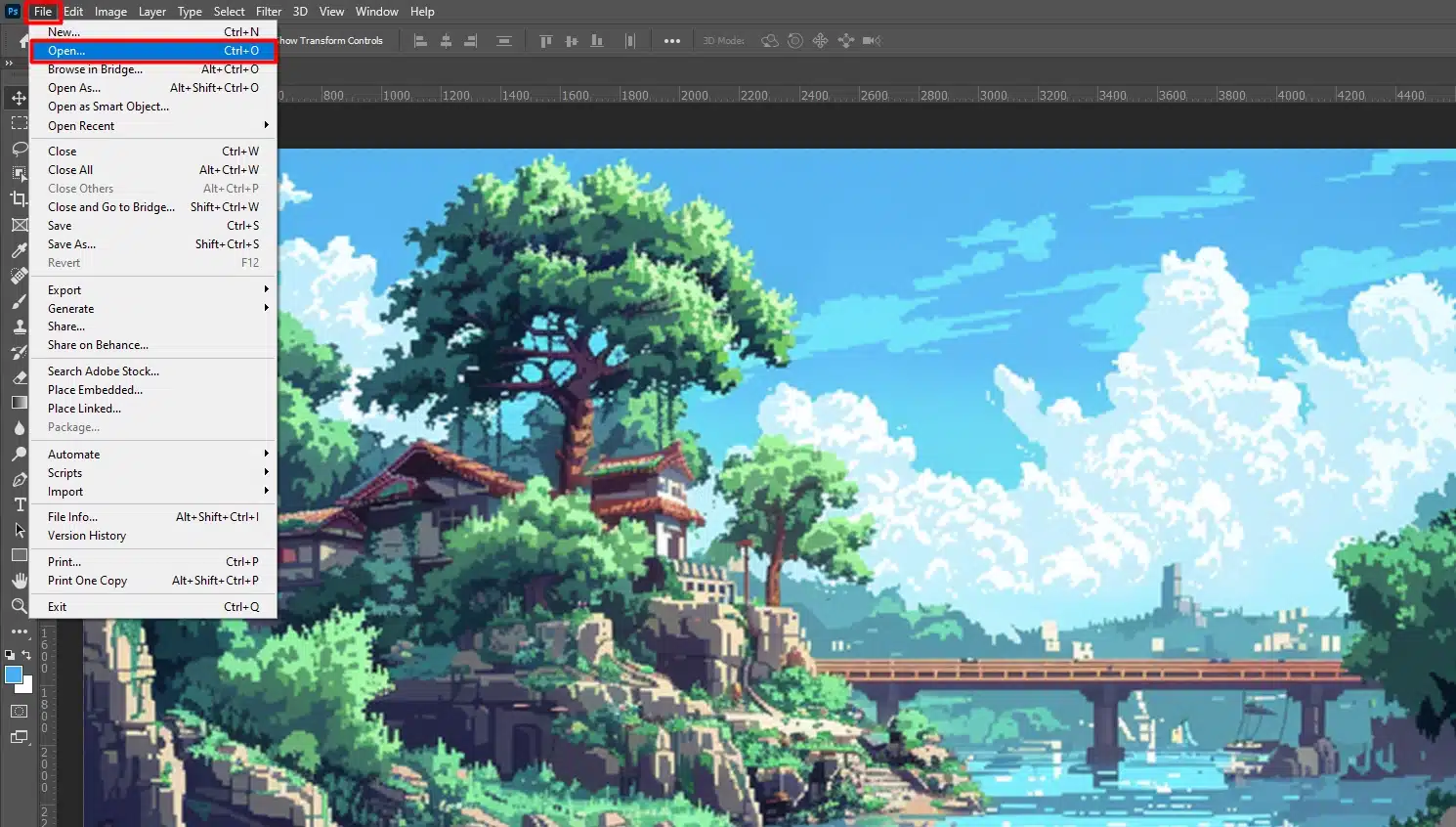The image size is (1456, 827).
Task: Expand the Export submenu
Action: tap(153, 290)
